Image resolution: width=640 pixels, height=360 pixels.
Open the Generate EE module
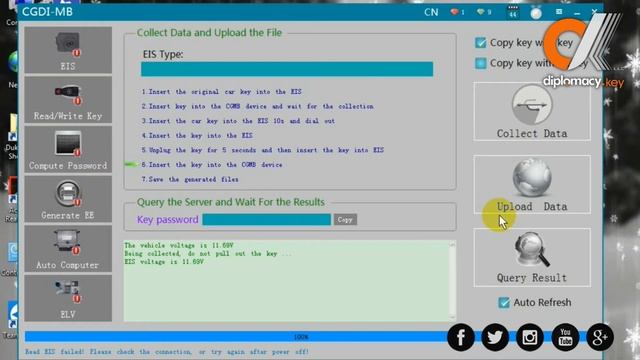(68, 199)
